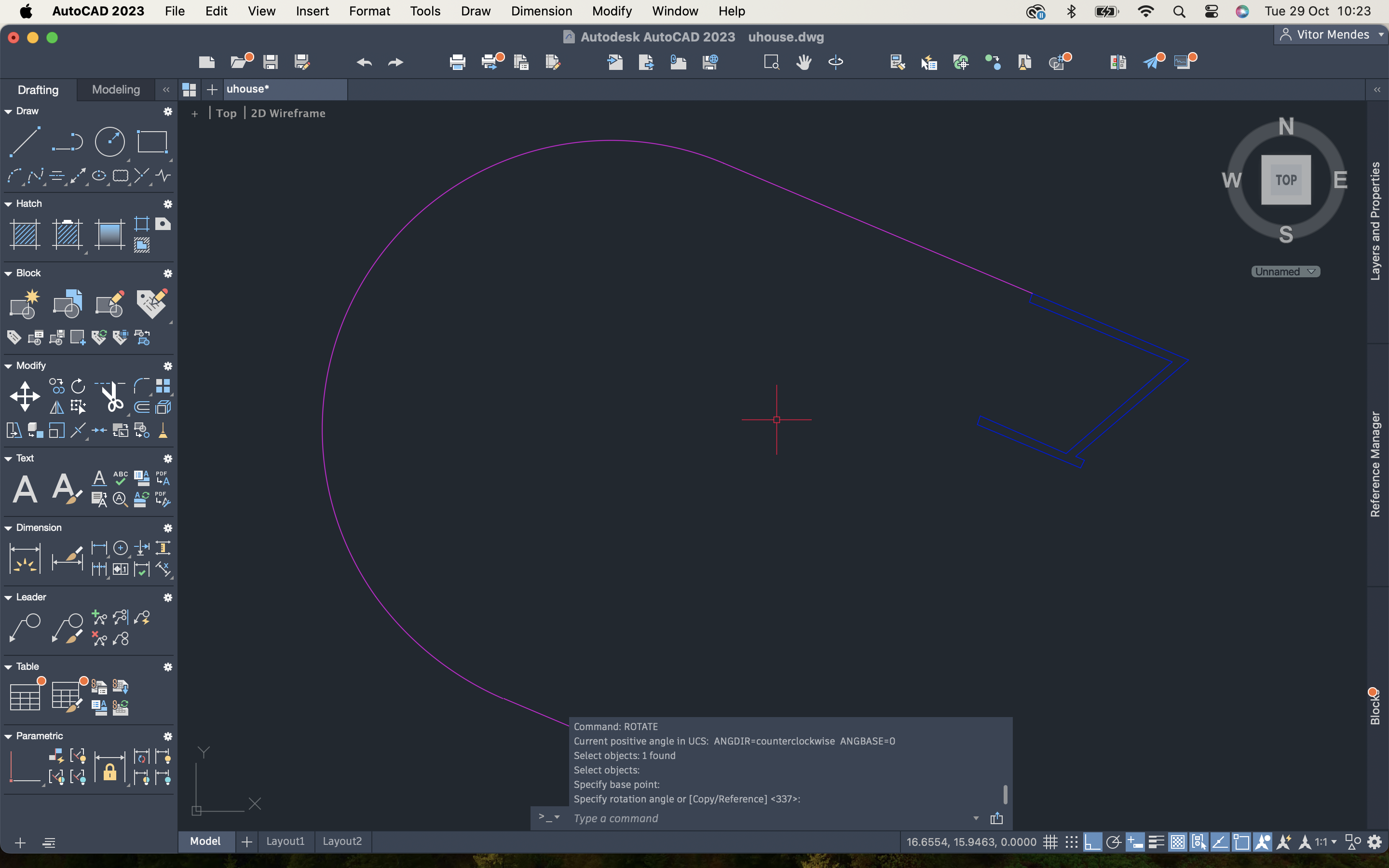Click the 2D Wireframe visual style label
The width and height of the screenshot is (1389, 868).
[288, 113]
